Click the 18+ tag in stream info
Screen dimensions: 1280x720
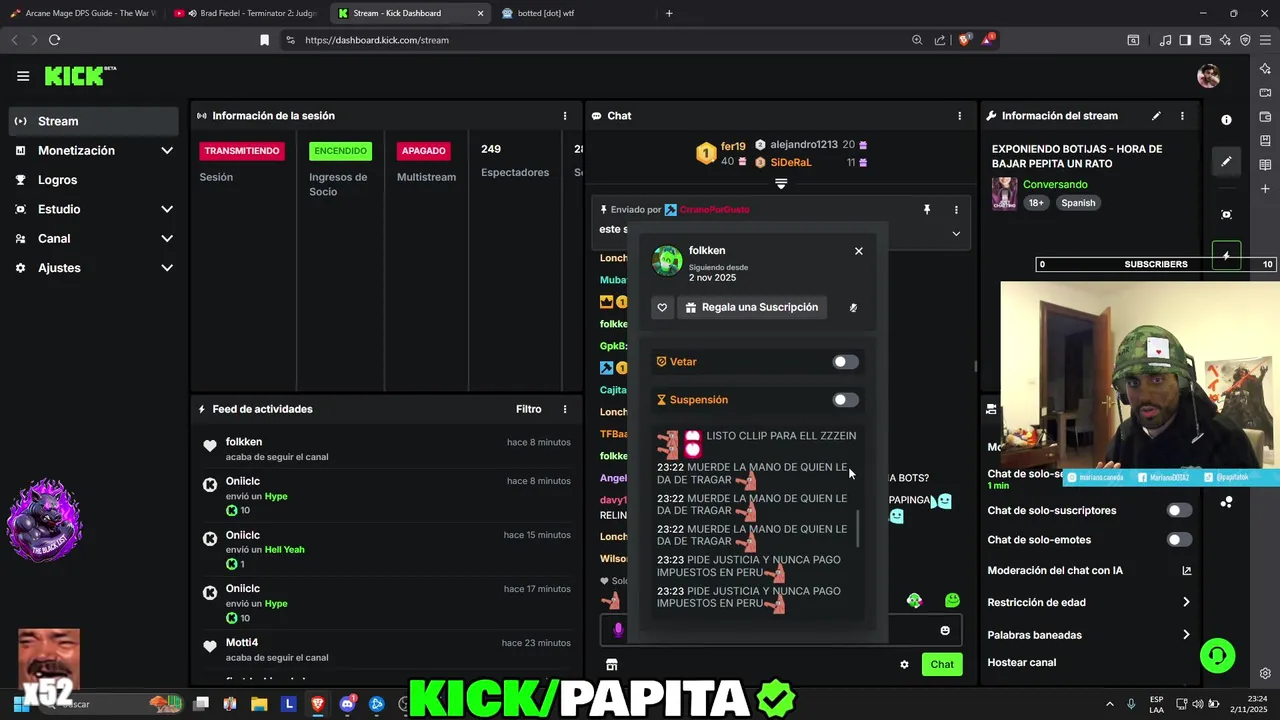[x=1036, y=203]
